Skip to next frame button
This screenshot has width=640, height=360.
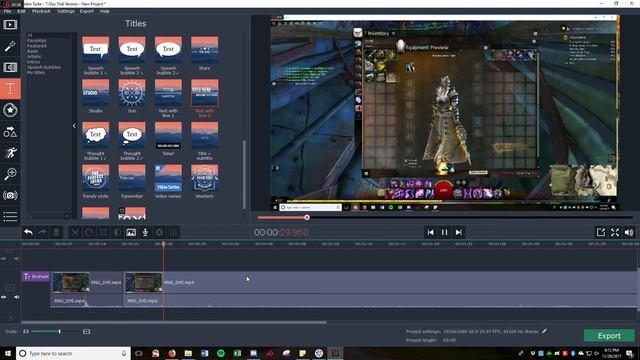tap(459, 232)
